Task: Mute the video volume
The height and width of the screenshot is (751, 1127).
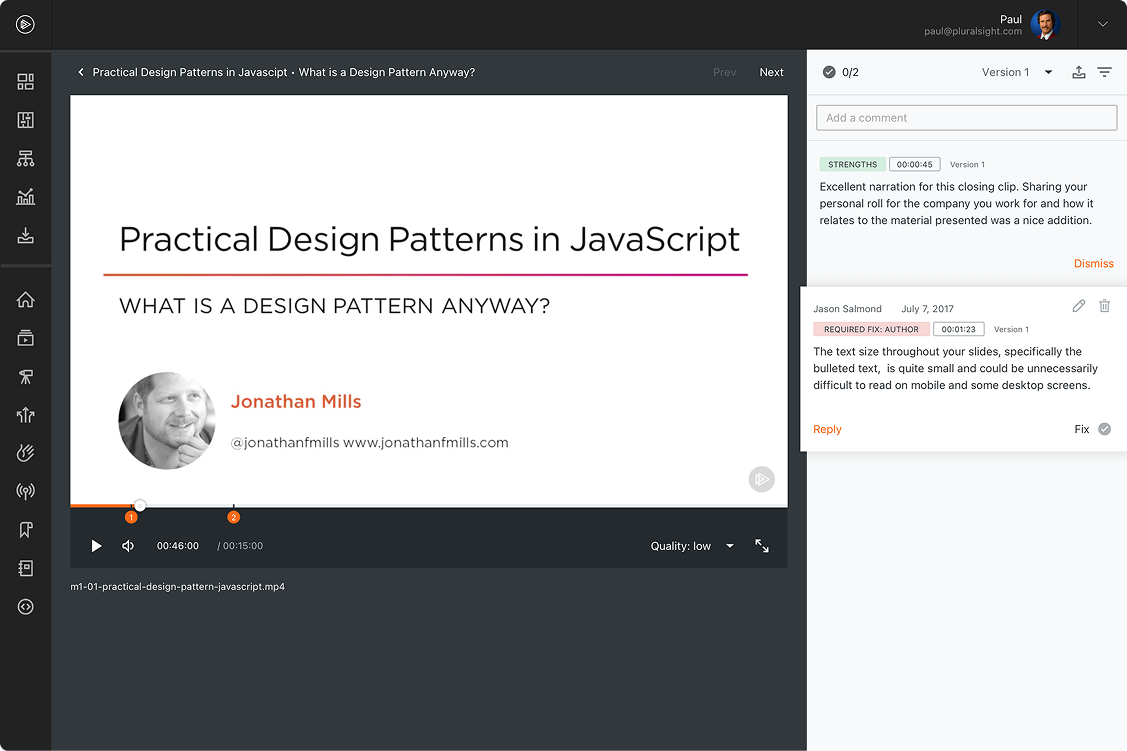Action: [x=128, y=546]
